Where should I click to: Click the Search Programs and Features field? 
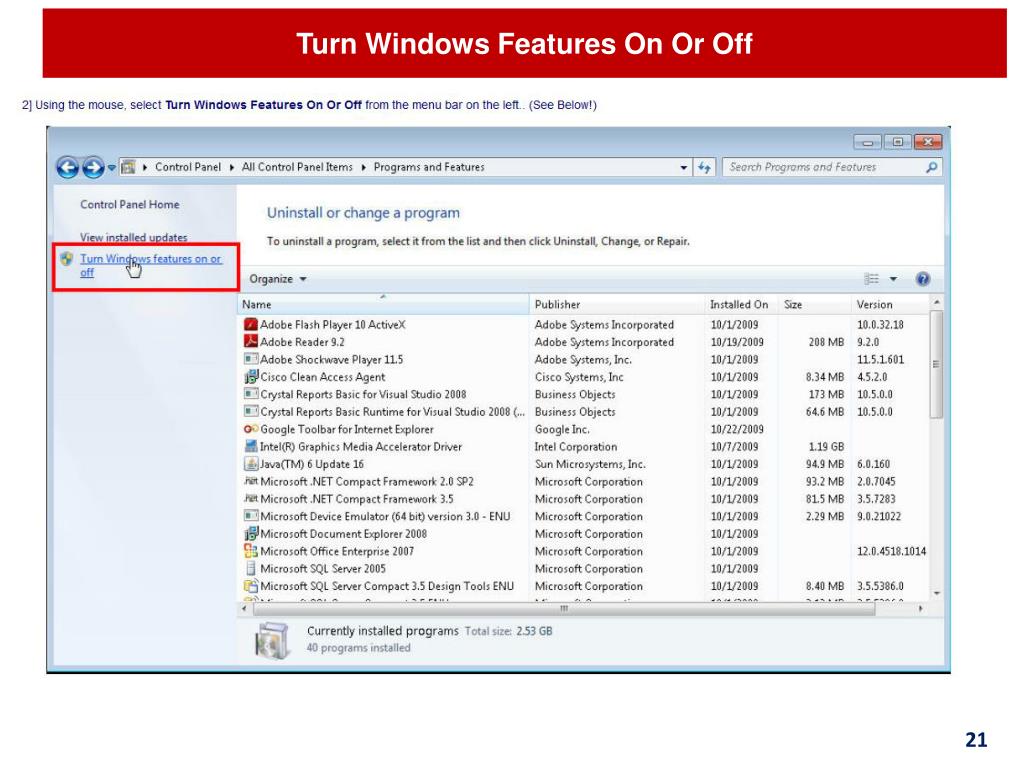click(x=832, y=167)
